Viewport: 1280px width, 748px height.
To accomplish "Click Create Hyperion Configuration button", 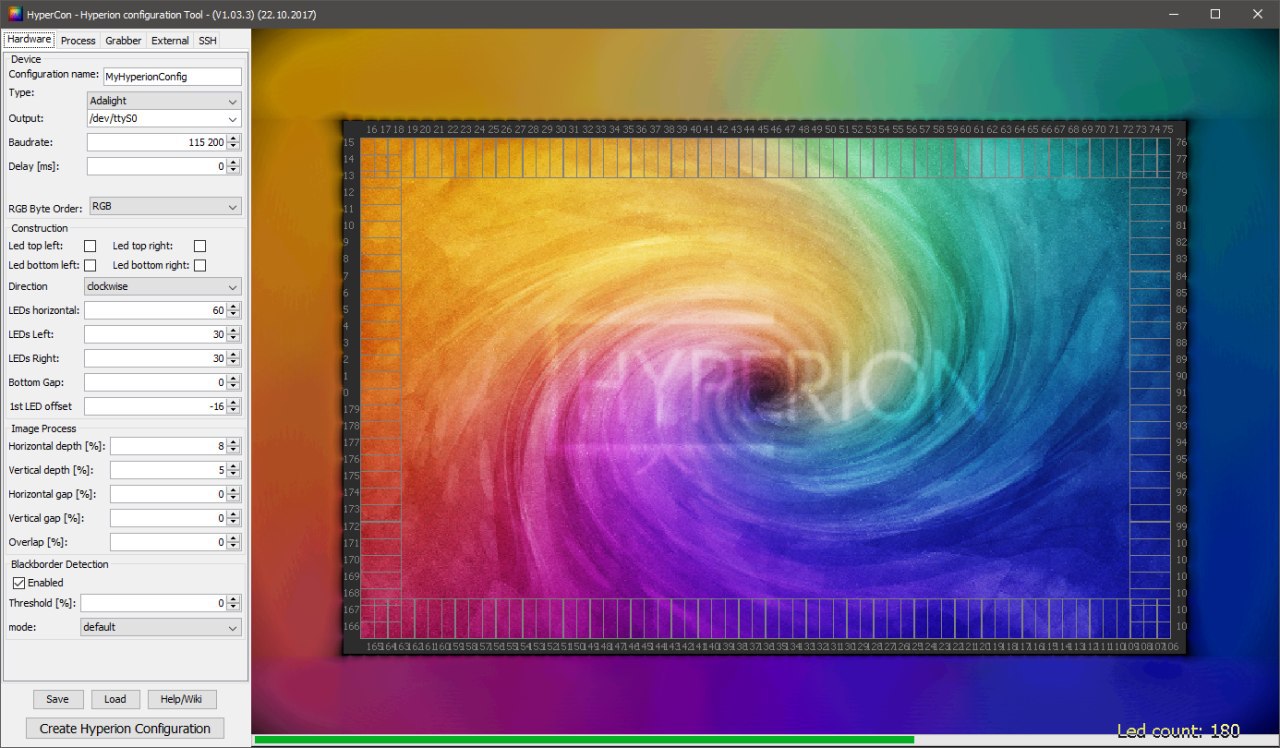I will [125, 728].
